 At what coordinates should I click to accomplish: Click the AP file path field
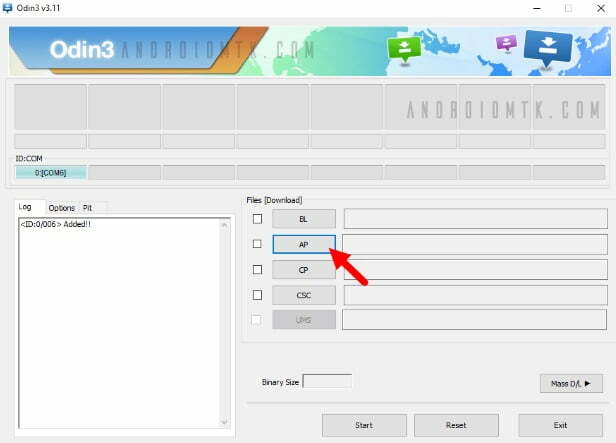coord(475,244)
